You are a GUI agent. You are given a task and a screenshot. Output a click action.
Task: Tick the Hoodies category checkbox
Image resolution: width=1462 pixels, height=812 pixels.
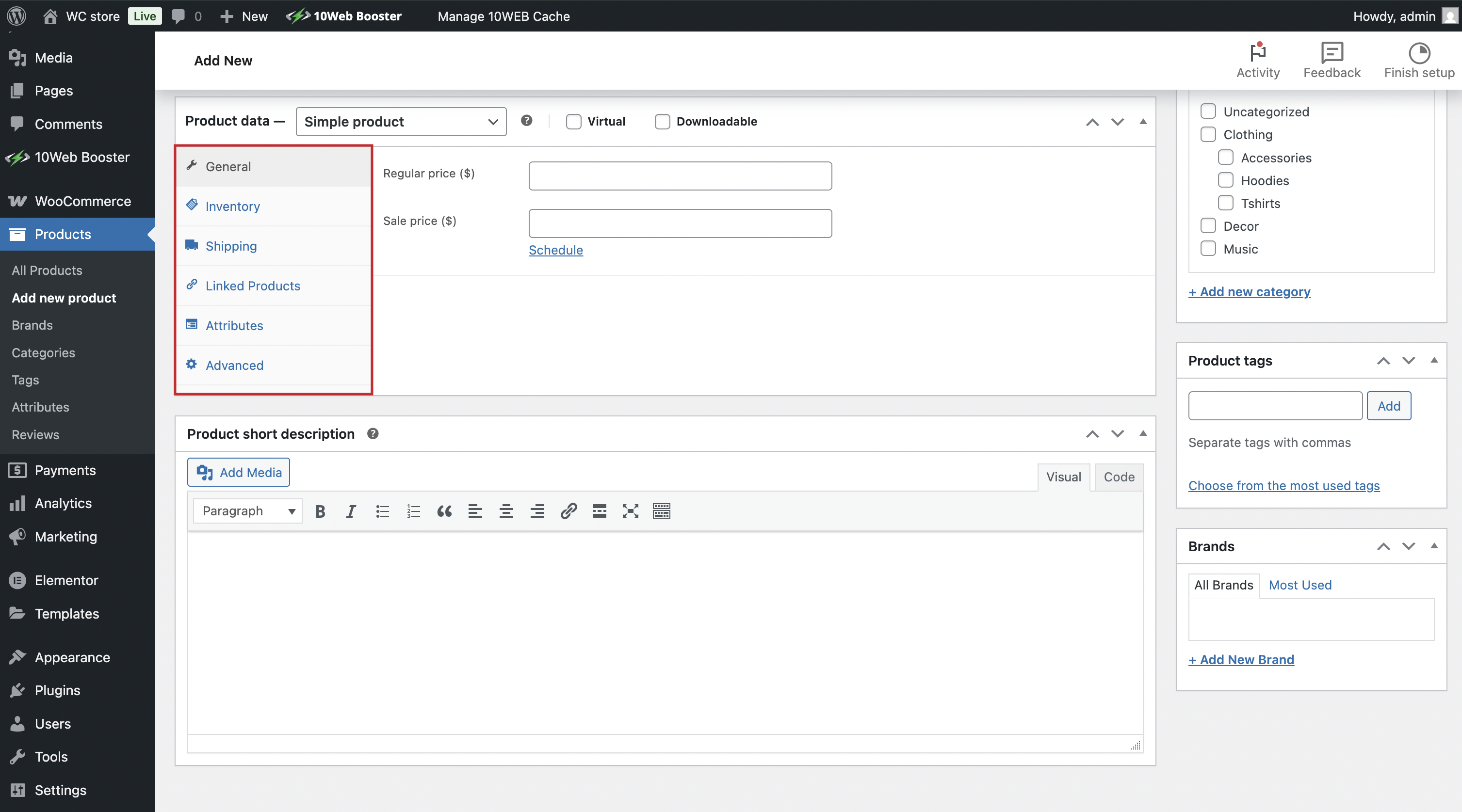[x=1225, y=180]
